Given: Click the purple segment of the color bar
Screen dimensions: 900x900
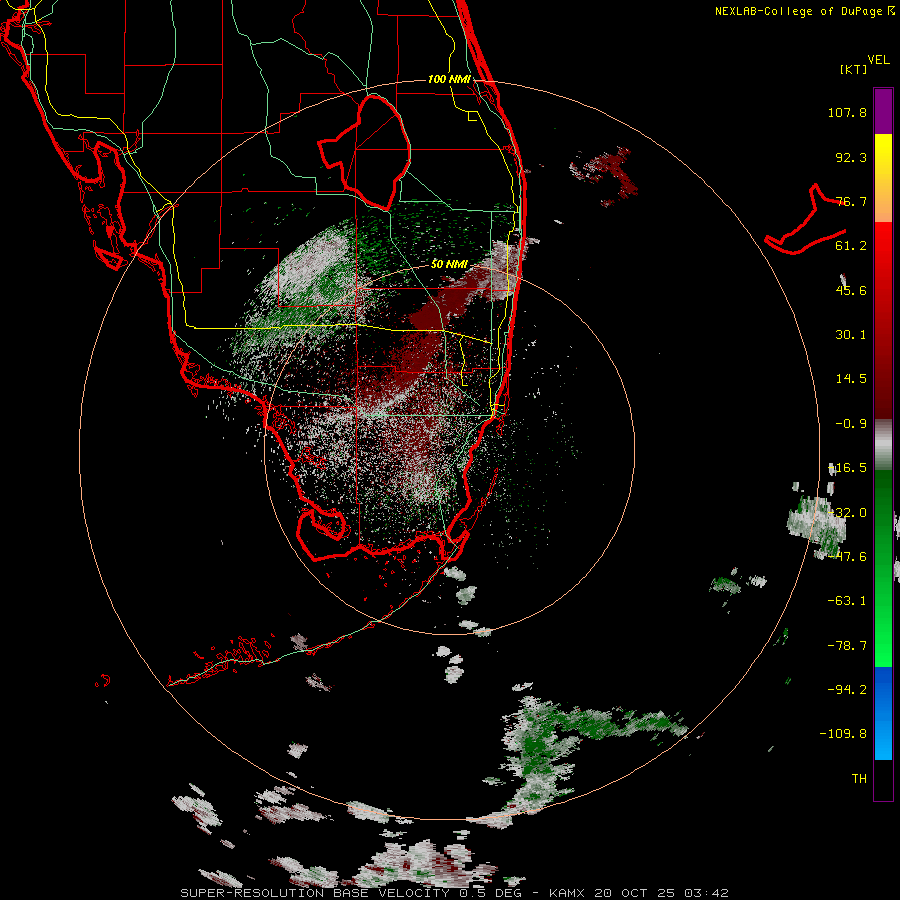Looking at the screenshot, I should point(883,112).
